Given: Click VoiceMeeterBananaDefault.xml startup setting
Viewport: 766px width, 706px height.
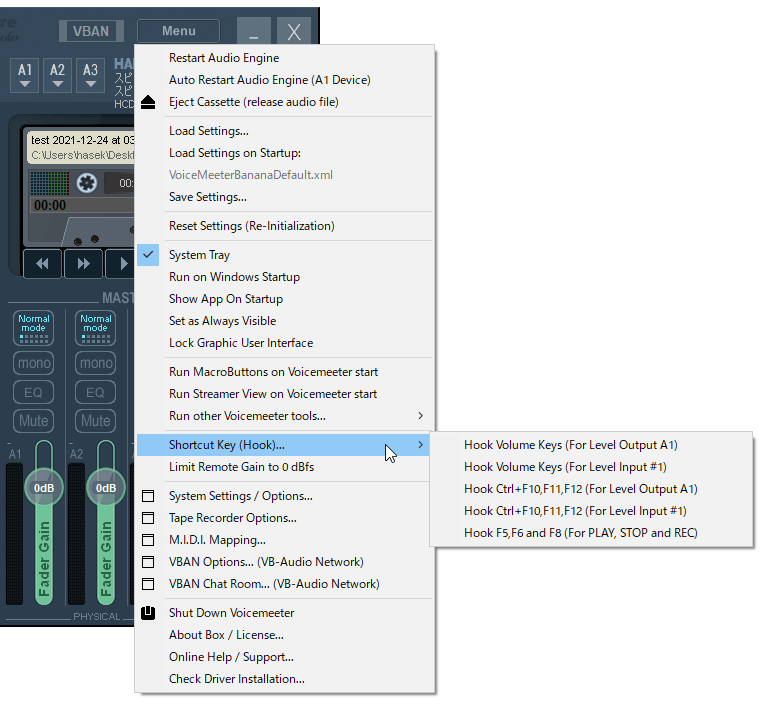Looking at the screenshot, I should click(284, 175).
